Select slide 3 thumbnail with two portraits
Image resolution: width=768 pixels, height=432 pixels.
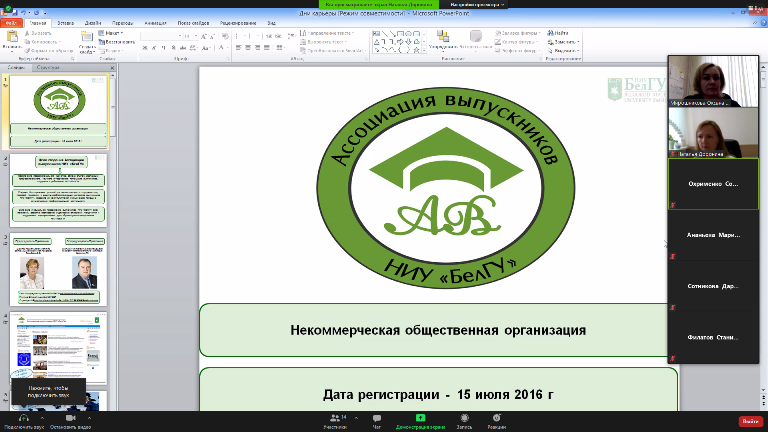click(62, 268)
